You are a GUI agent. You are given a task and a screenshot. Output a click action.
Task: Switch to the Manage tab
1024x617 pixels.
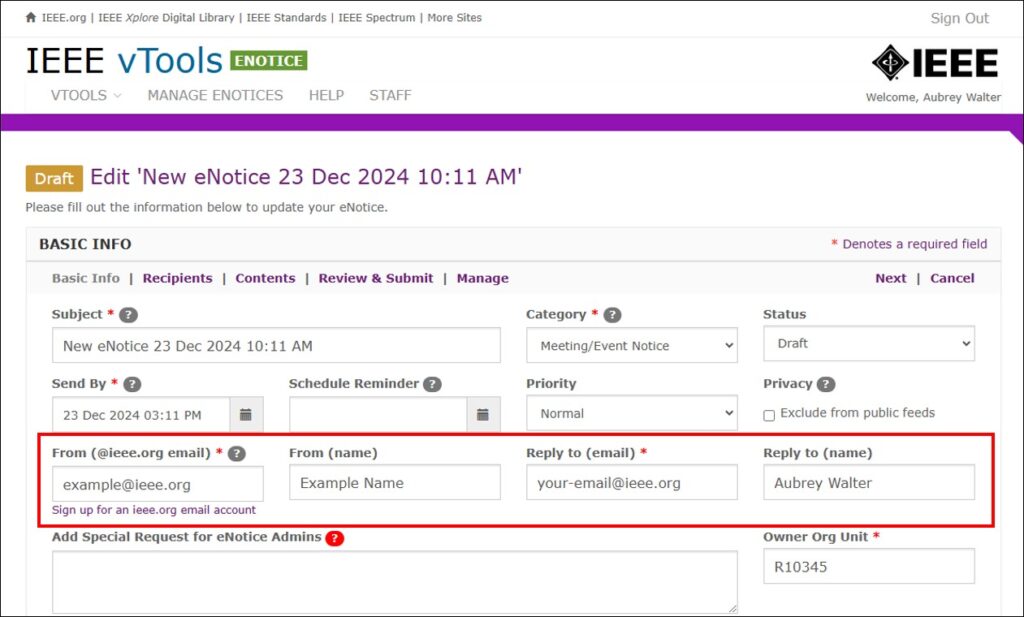pos(483,278)
